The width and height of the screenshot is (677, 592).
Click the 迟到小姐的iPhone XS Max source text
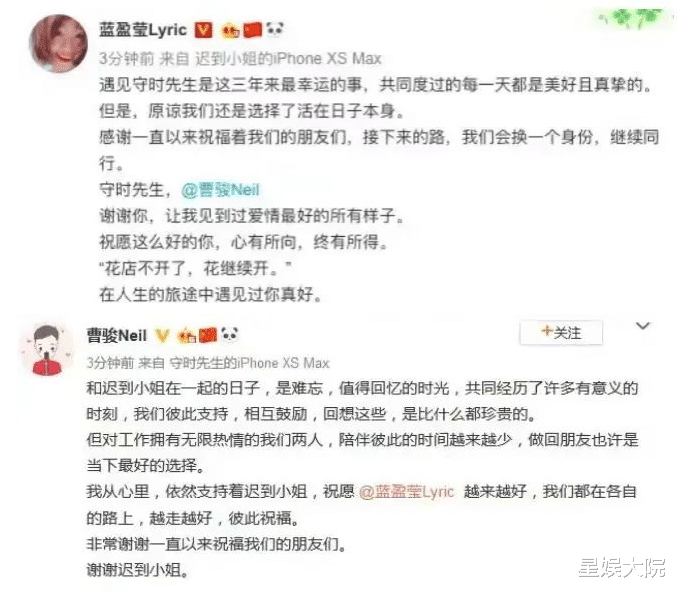point(288,58)
